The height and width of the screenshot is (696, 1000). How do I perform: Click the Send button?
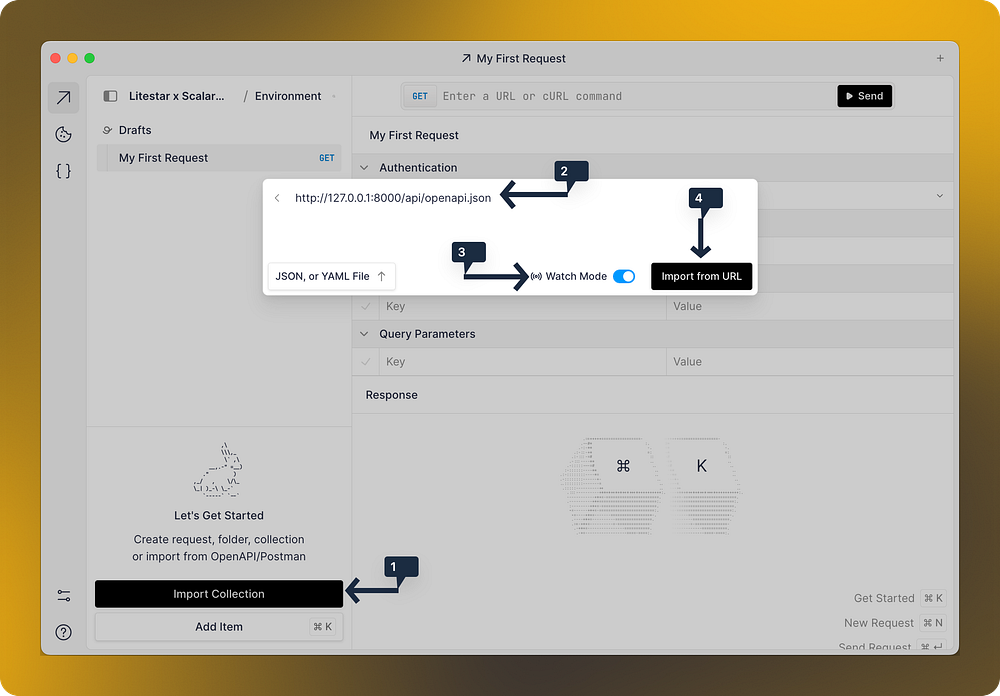(x=864, y=96)
